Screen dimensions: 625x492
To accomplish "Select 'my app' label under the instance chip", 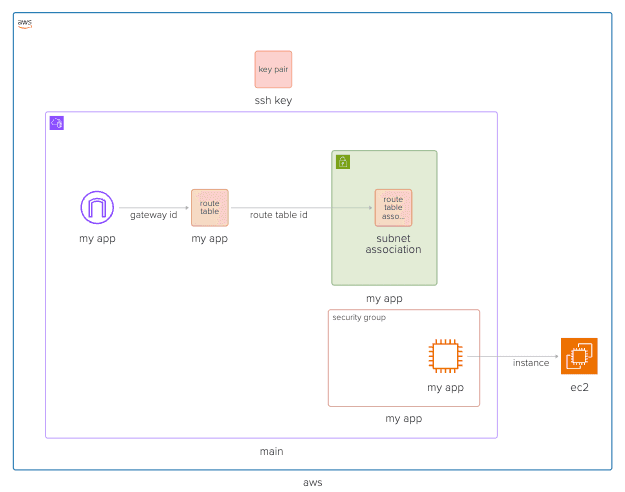I will click(x=445, y=387).
